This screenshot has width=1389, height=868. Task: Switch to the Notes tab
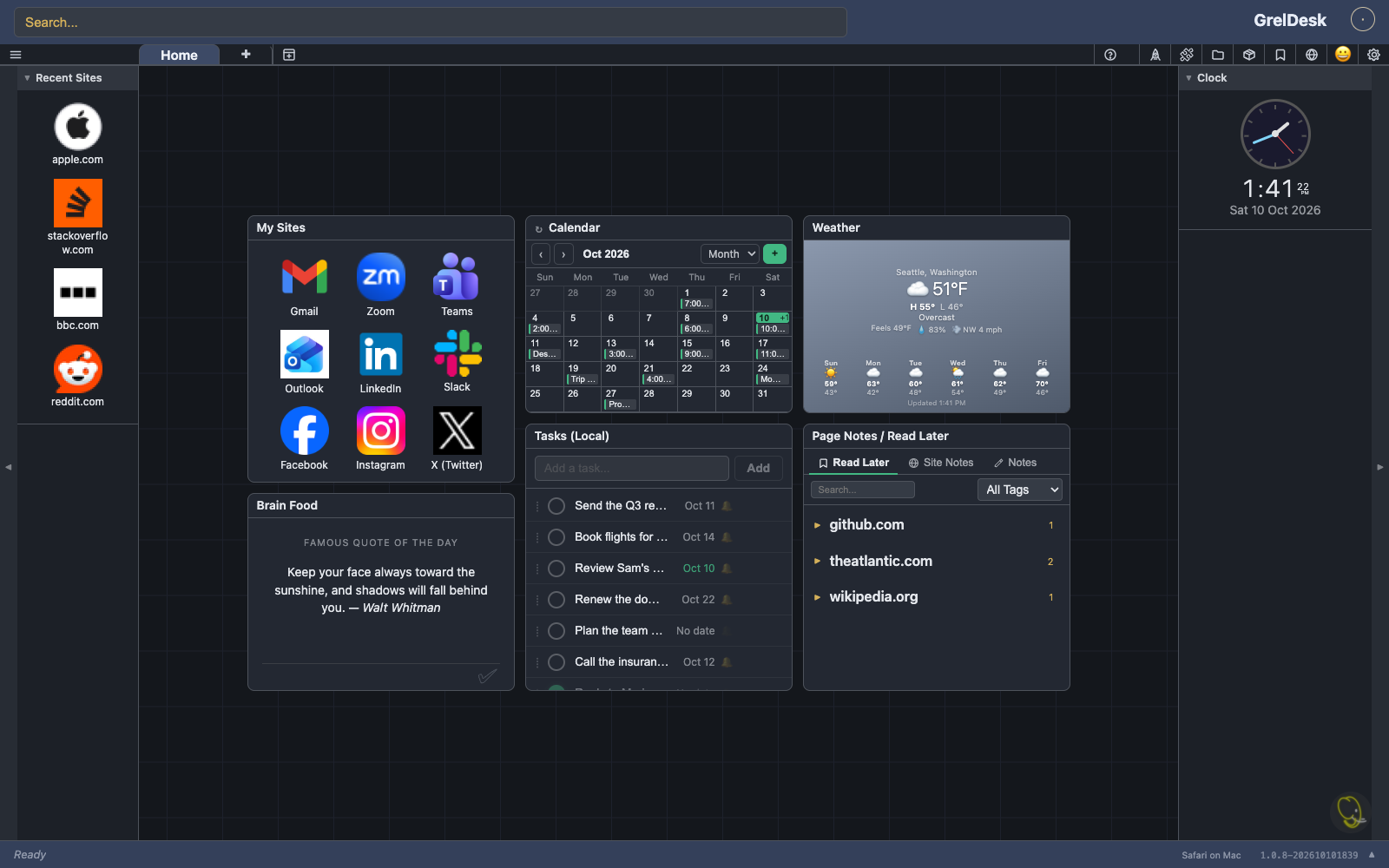coord(1015,463)
